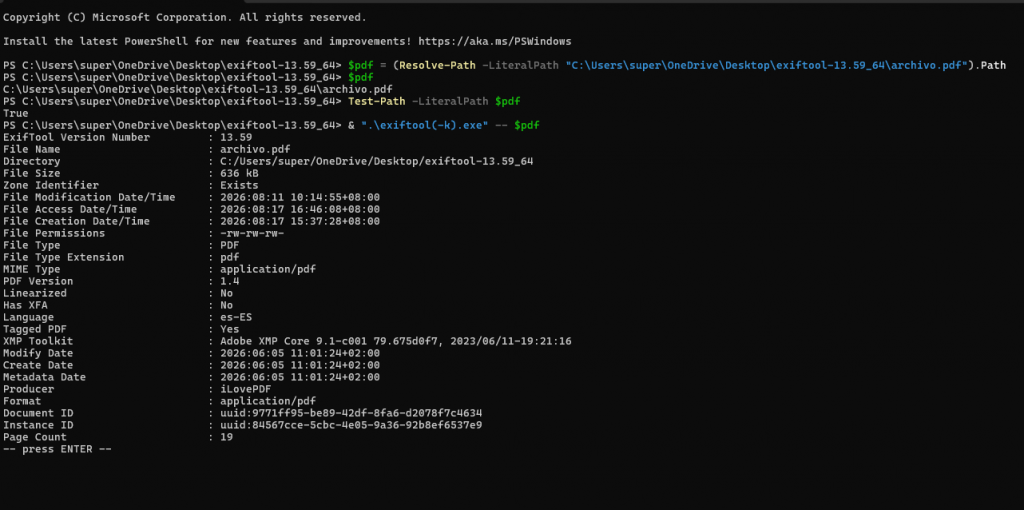Image resolution: width=1024 pixels, height=510 pixels.
Task: Click the Instance ID uuid value
Action: pyautogui.click(x=351, y=425)
